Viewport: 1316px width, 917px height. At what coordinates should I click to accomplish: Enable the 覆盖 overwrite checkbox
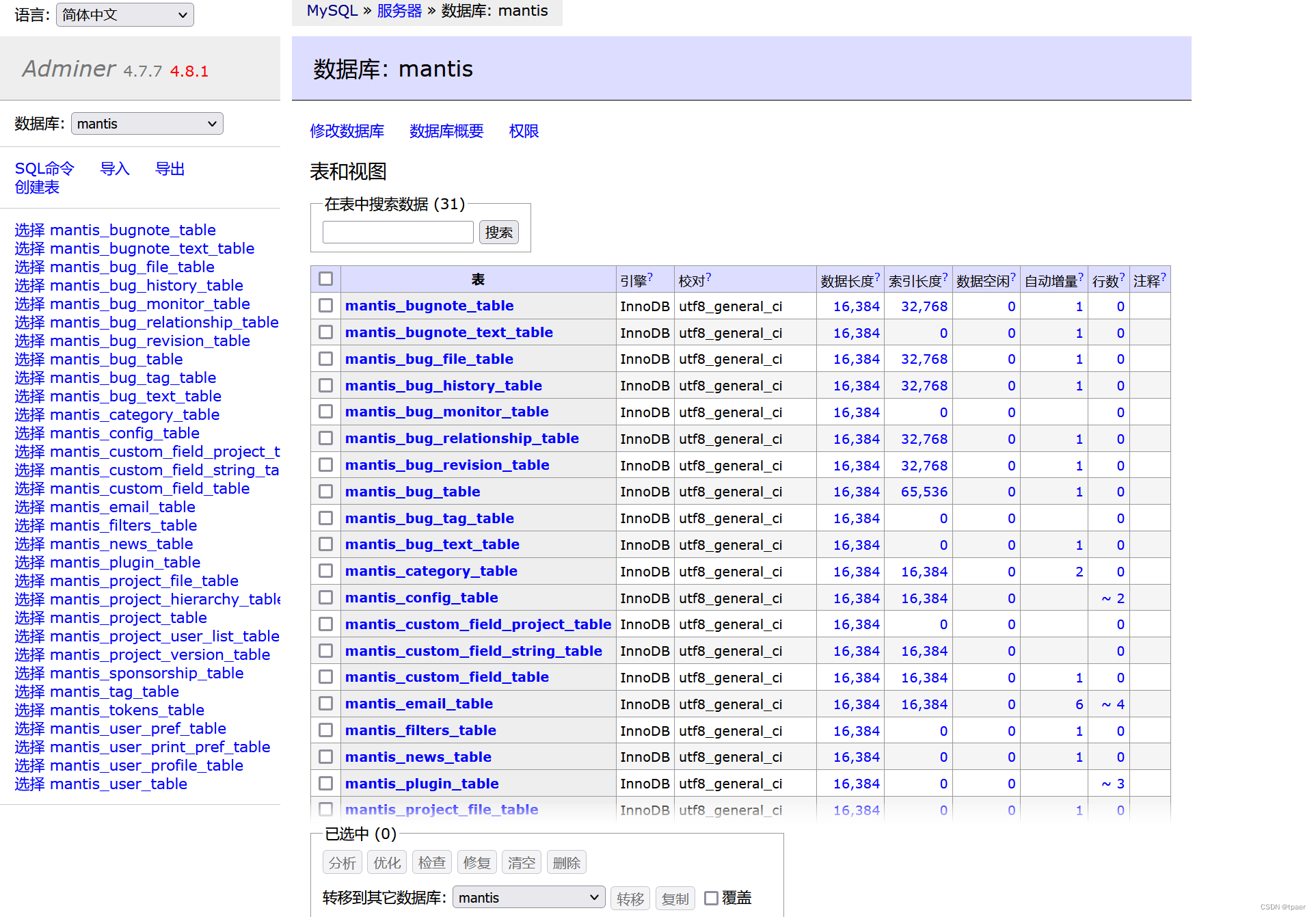(711, 898)
